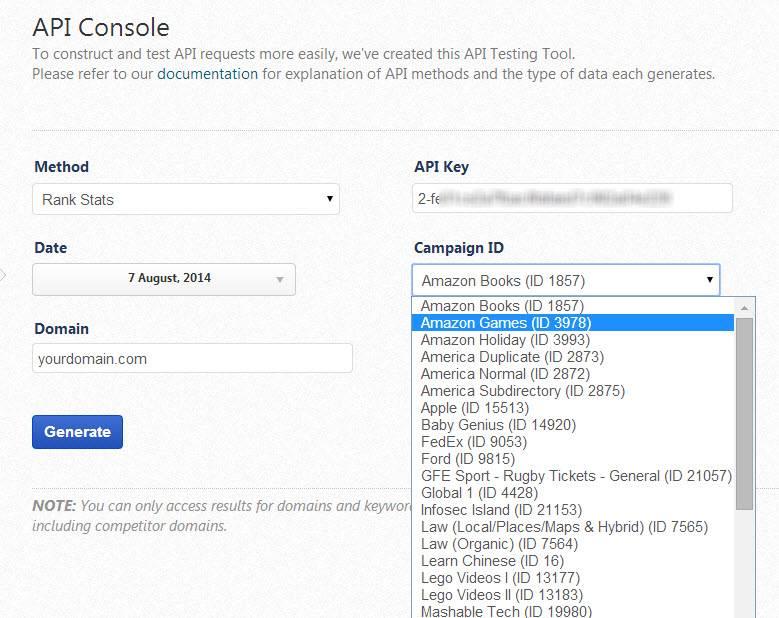779x618 pixels.
Task: Open the documentation link
Action: click(x=207, y=73)
